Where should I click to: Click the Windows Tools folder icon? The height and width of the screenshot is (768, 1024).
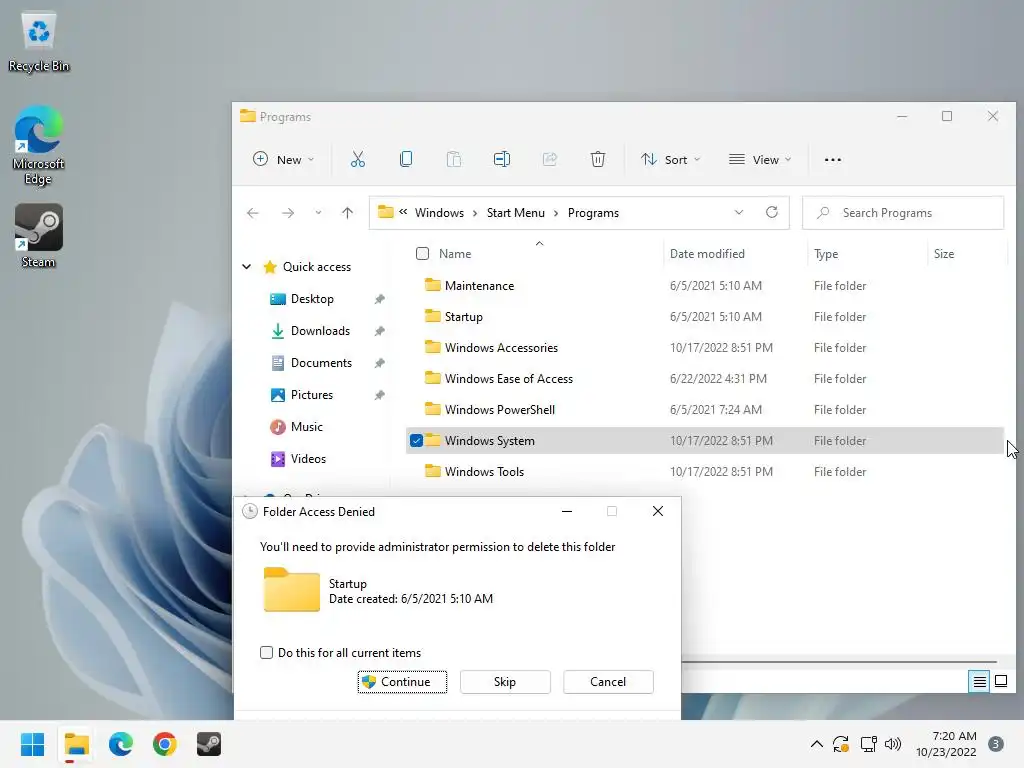pos(432,471)
